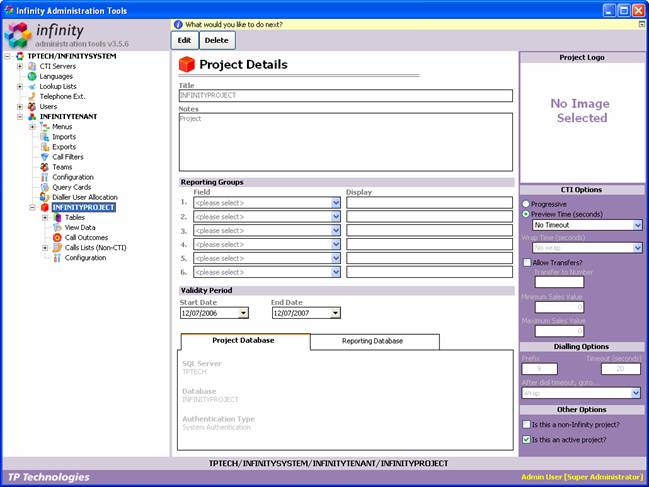The width and height of the screenshot is (649, 487).
Task: Open Reporting Groups field 6 dropdown
Action: 336,272
